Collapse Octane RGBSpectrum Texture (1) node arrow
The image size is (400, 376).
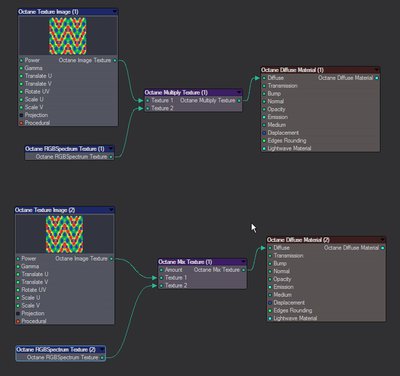point(110,149)
